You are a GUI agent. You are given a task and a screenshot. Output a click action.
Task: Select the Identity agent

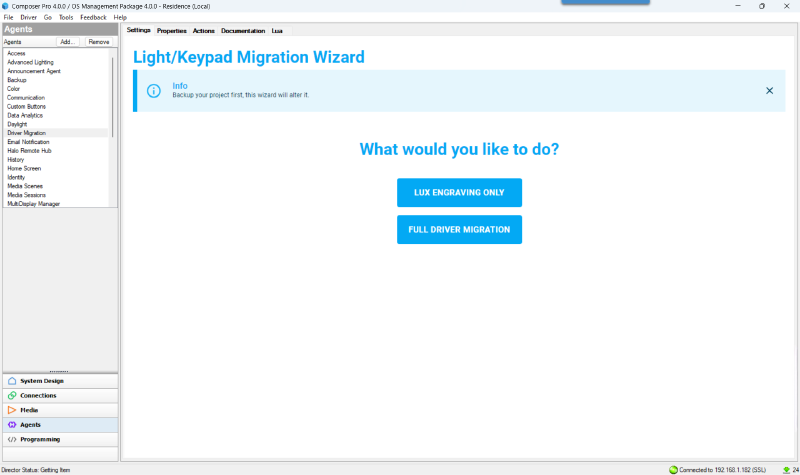point(16,177)
